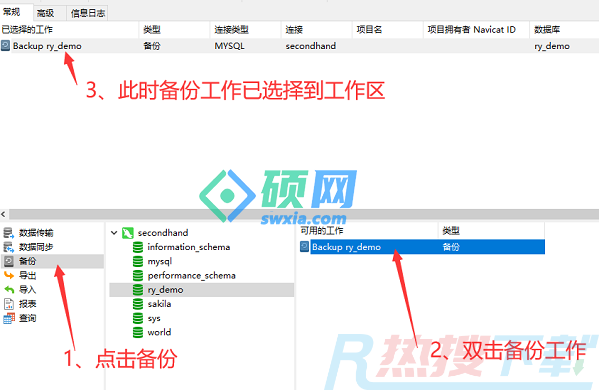
Task: Click the 备份 type cell in selected jobs
Action: tap(152, 46)
